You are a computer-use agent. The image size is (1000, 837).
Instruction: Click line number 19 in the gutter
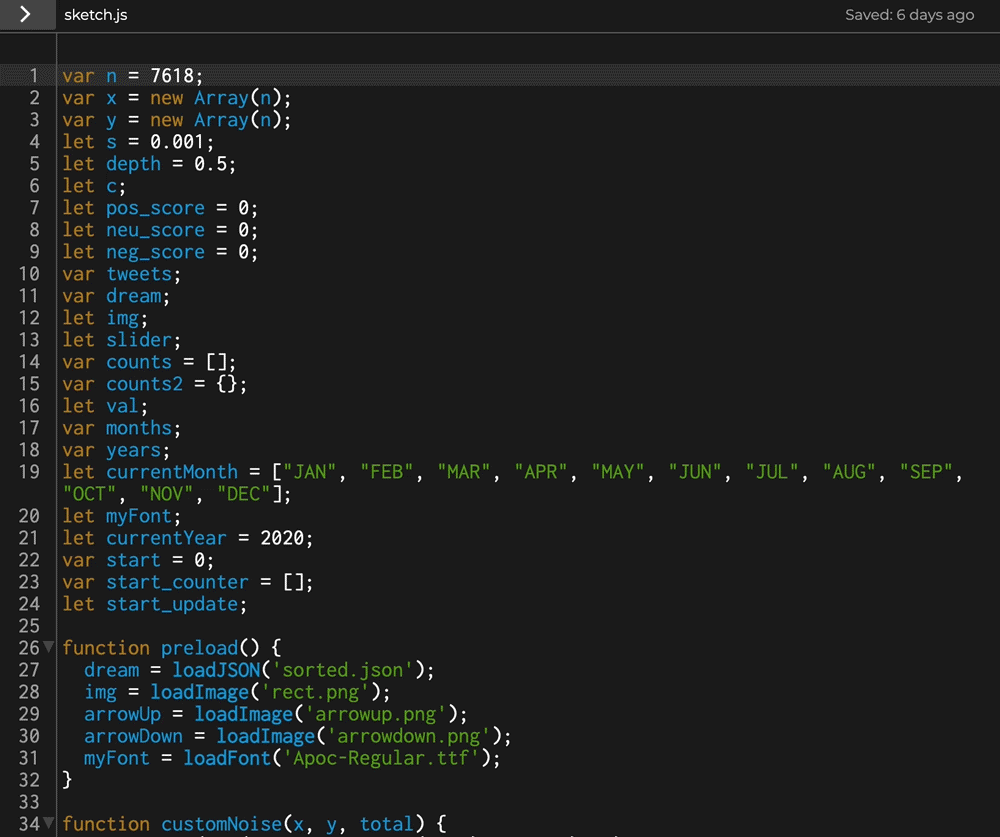[29, 472]
